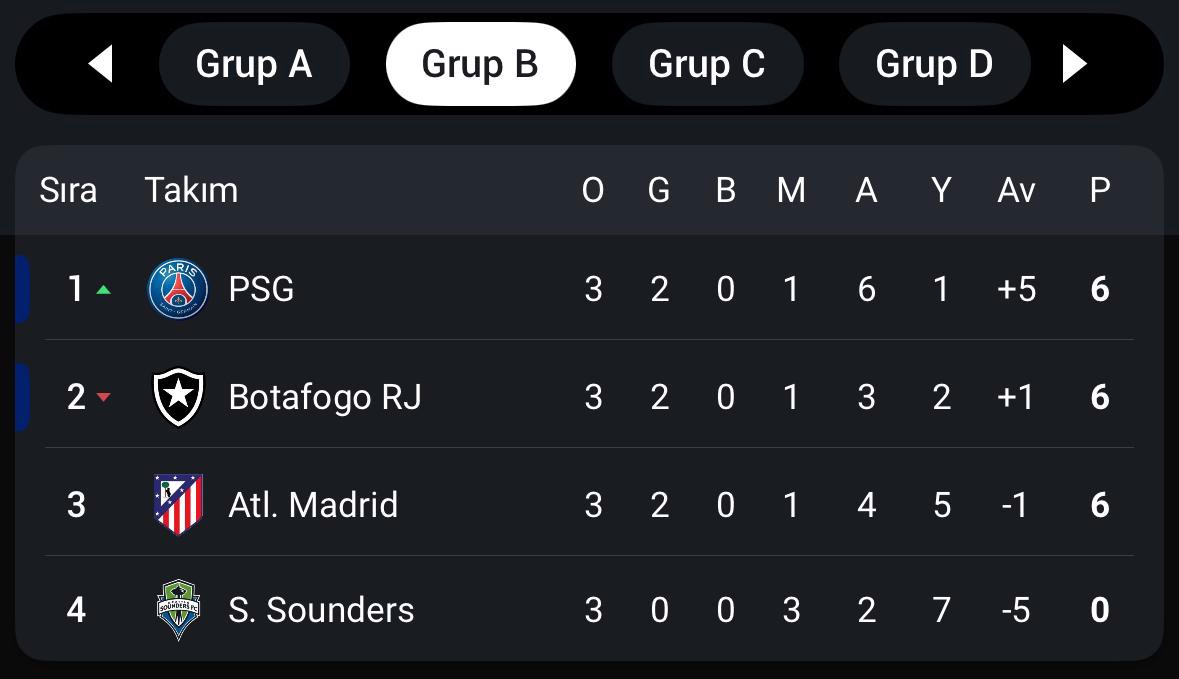Open the Grup C tab

click(x=708, y=64)
